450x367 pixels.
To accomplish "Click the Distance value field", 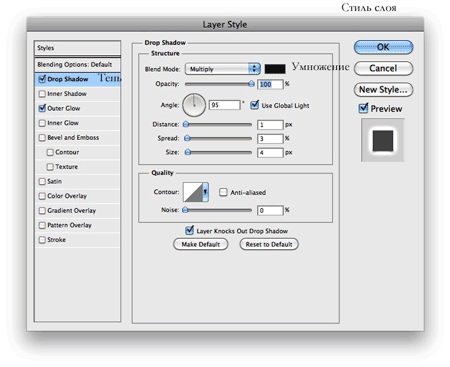I will coord(270,125).
